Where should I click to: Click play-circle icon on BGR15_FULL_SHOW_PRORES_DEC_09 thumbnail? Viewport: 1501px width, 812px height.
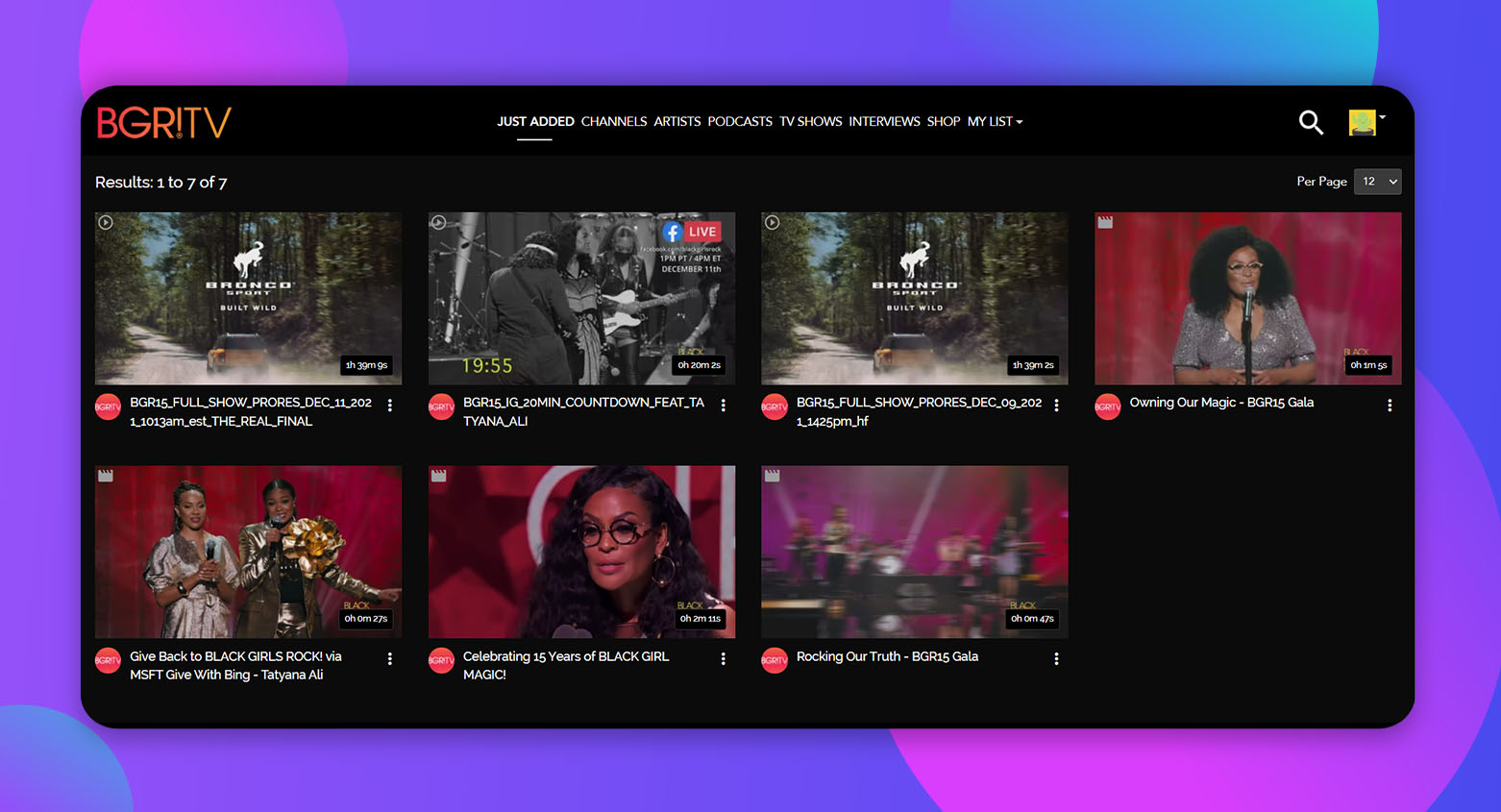pyautogui.click(x=772, y=222)
